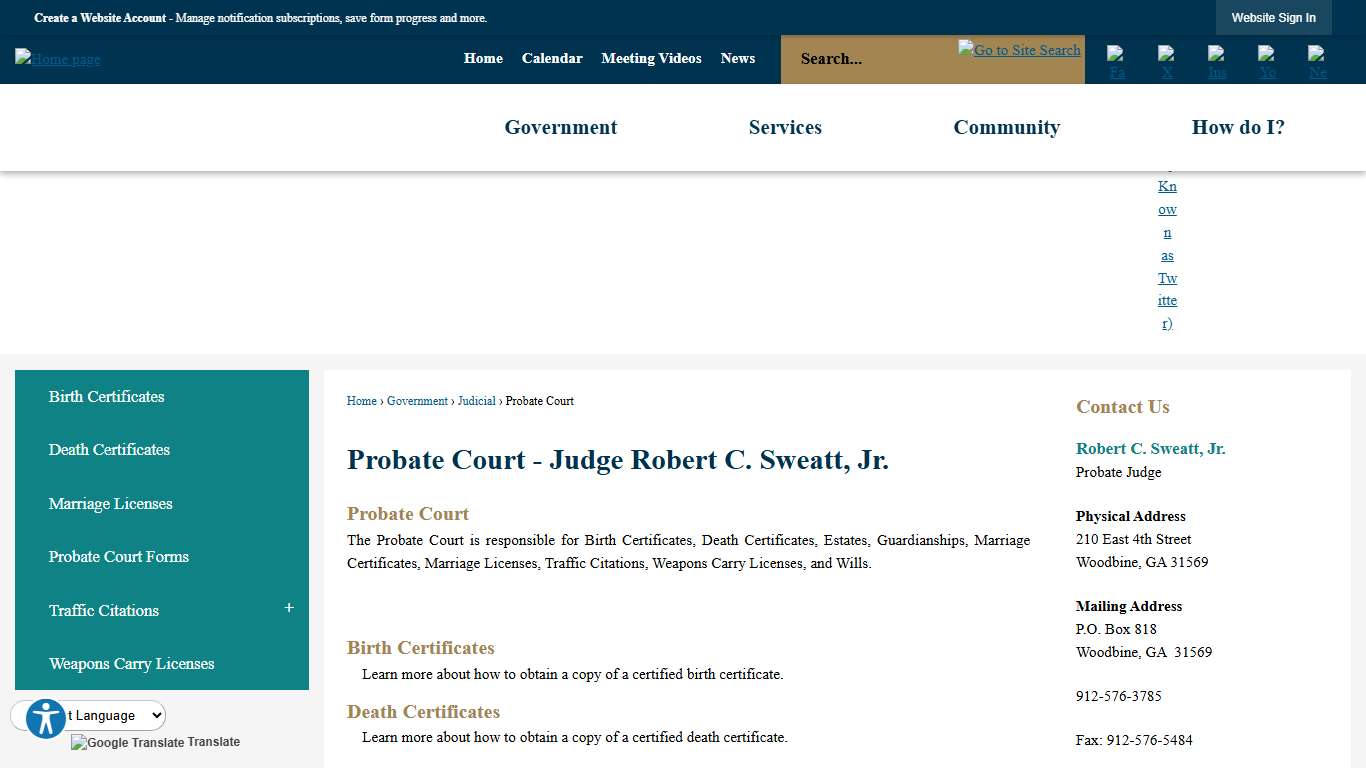Open the 'Known as Twitter' link
This screenshot has width=1366, height=768.
[x=1167, y=255]
